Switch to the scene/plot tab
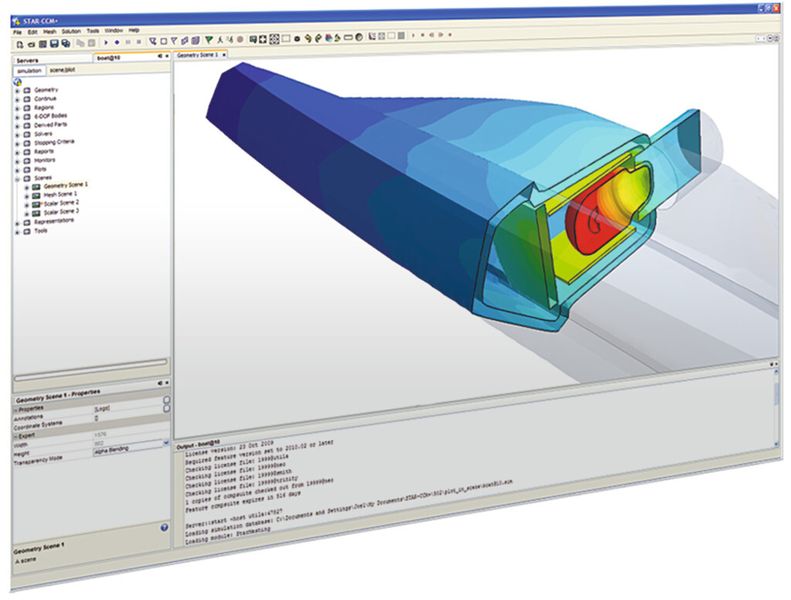 (x=62, y=70)
